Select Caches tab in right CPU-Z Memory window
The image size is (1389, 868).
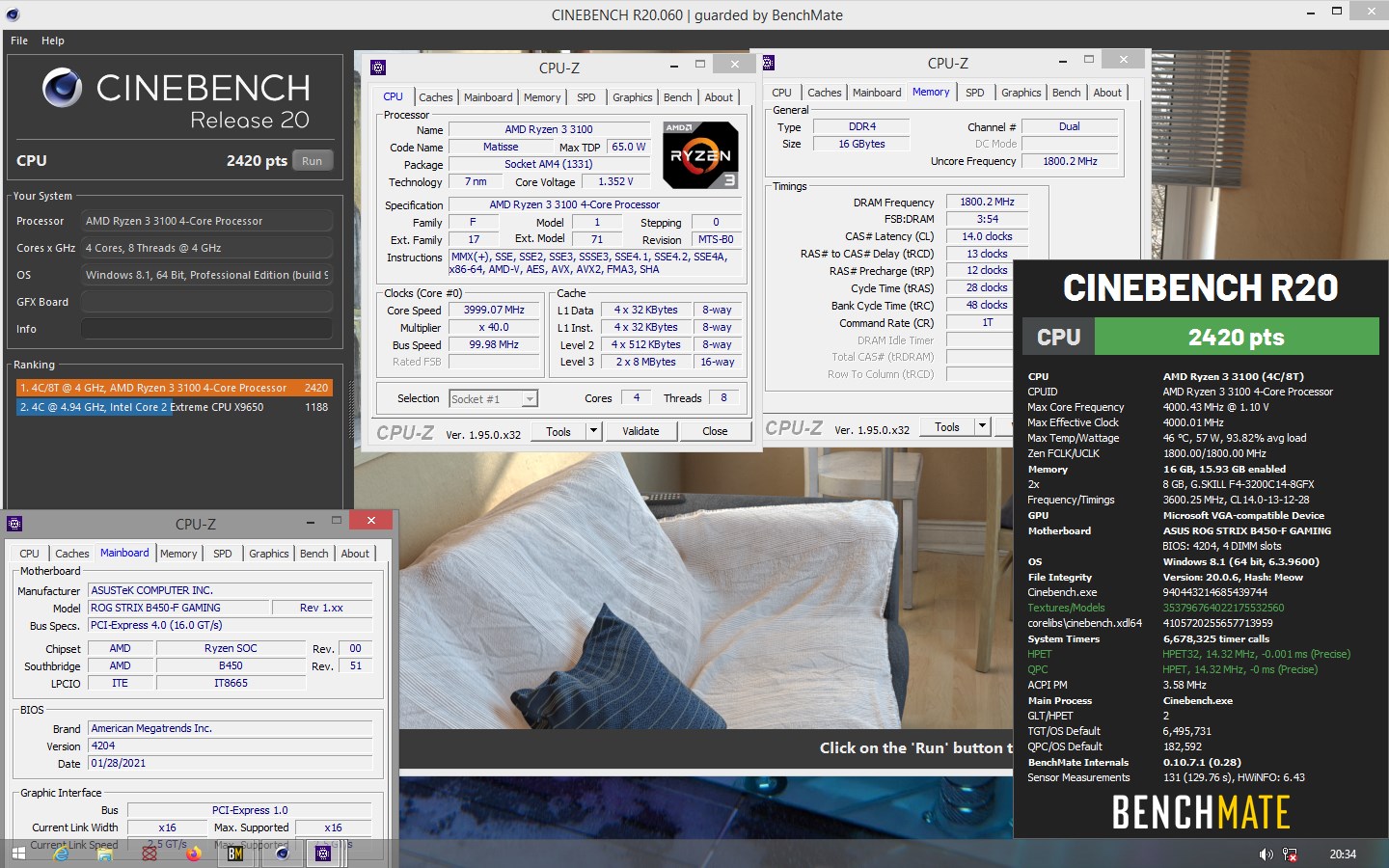tap(825, 93)
